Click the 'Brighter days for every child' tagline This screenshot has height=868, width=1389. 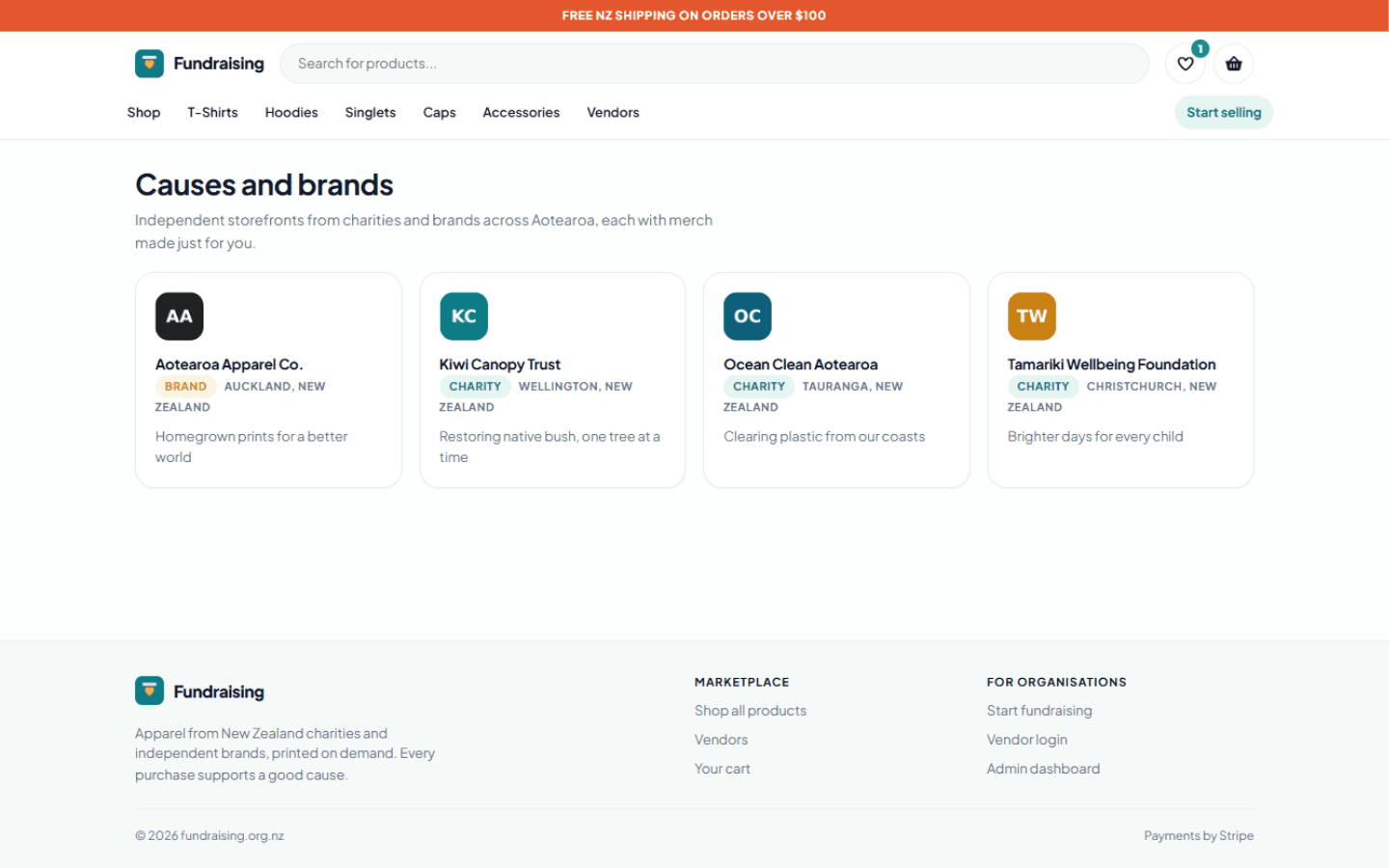(1095, 437)
